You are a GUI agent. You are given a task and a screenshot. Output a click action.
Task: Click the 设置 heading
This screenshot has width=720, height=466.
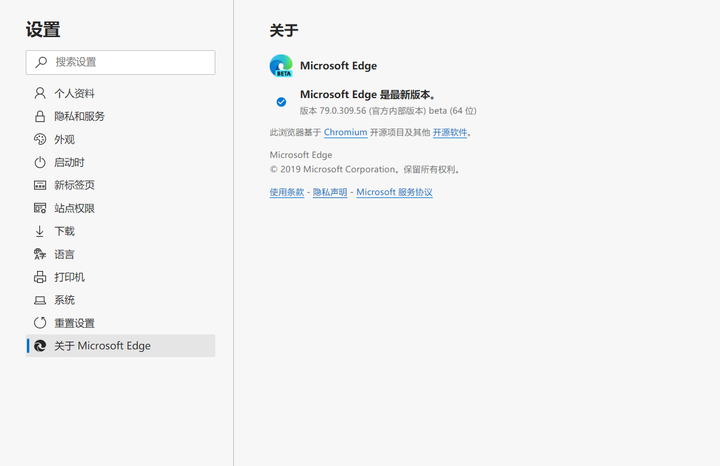tap(43, 30)
